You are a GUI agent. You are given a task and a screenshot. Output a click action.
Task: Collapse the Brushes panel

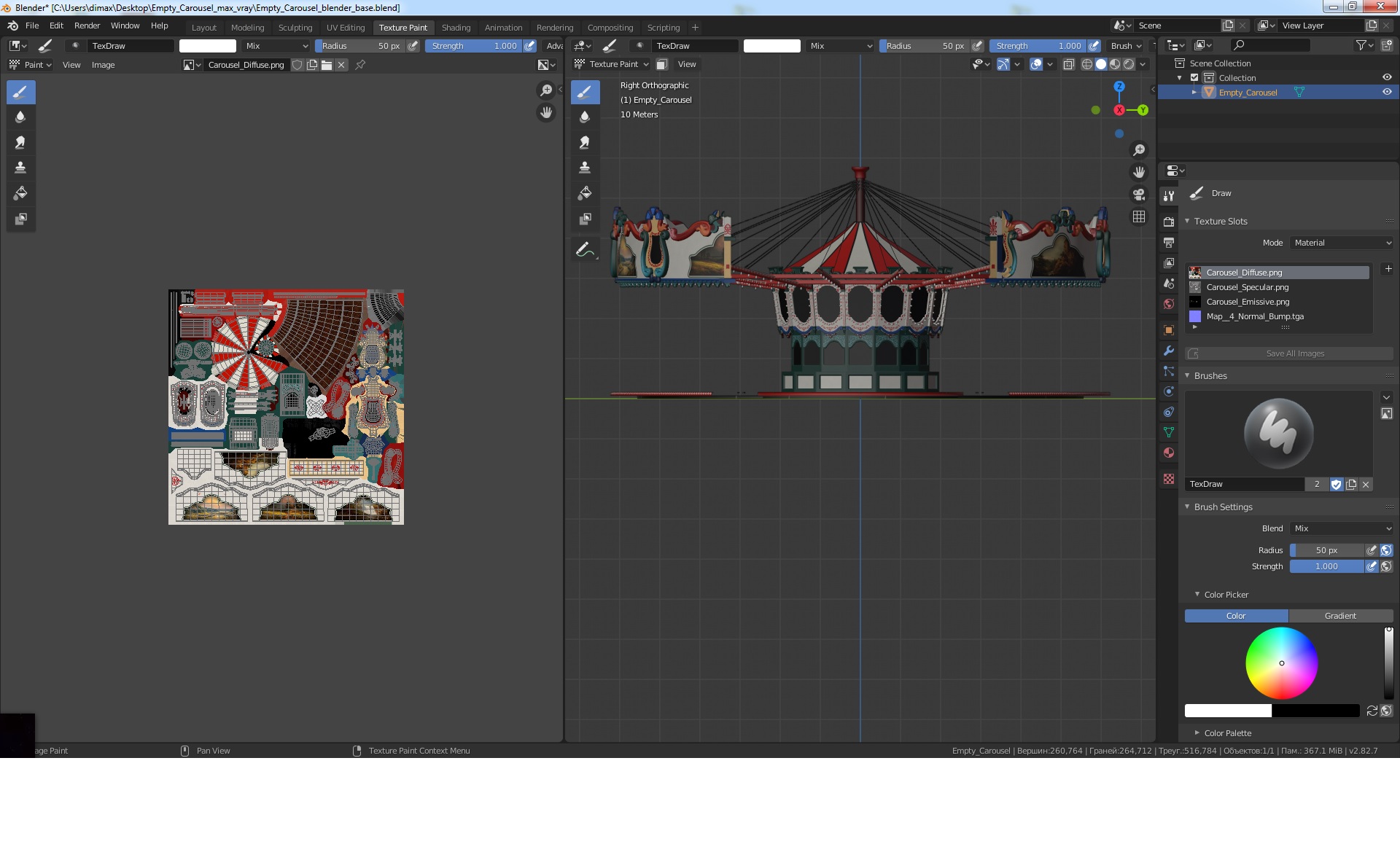pos(1187,375)
